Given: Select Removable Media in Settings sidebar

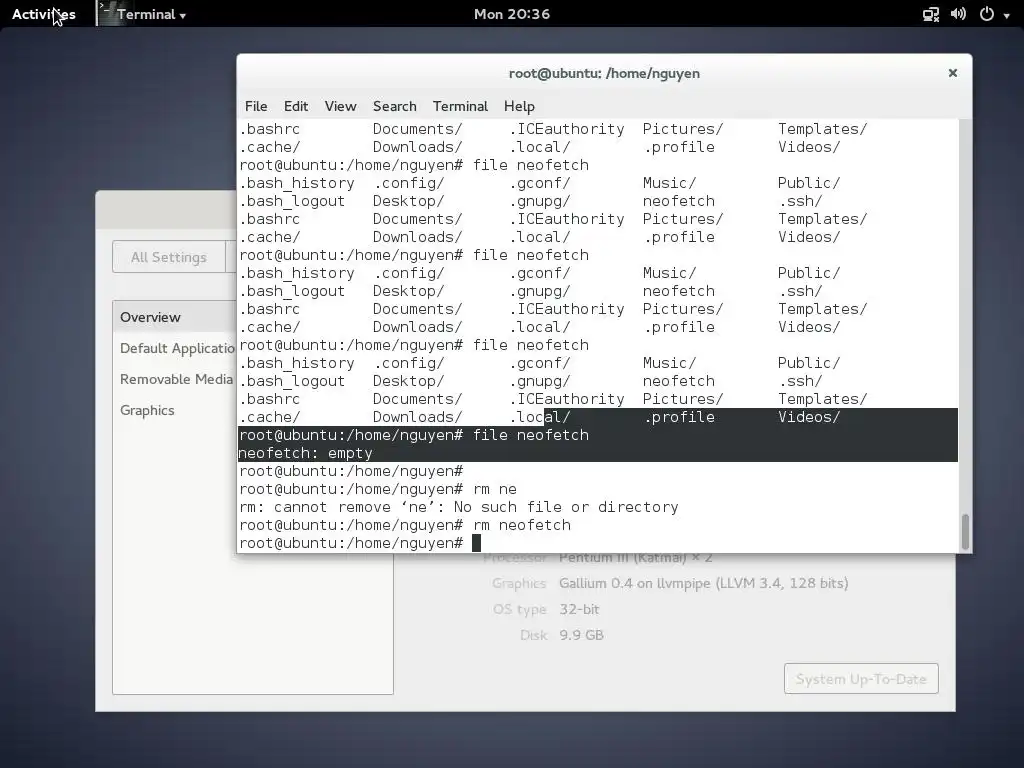Looking at the screenshot, I should [176, 379].
